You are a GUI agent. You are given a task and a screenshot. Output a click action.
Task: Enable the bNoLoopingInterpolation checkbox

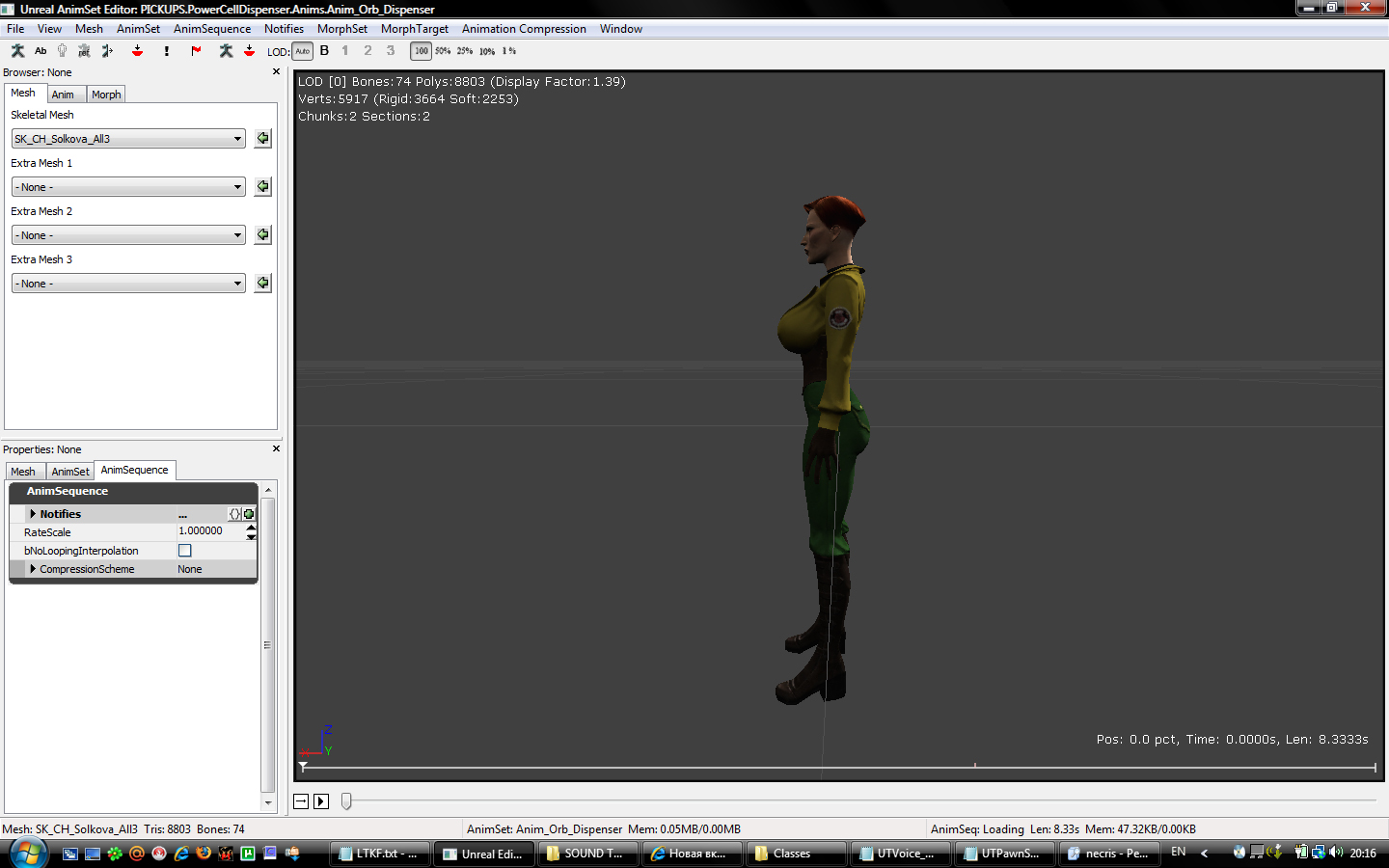tap(185, 551)
